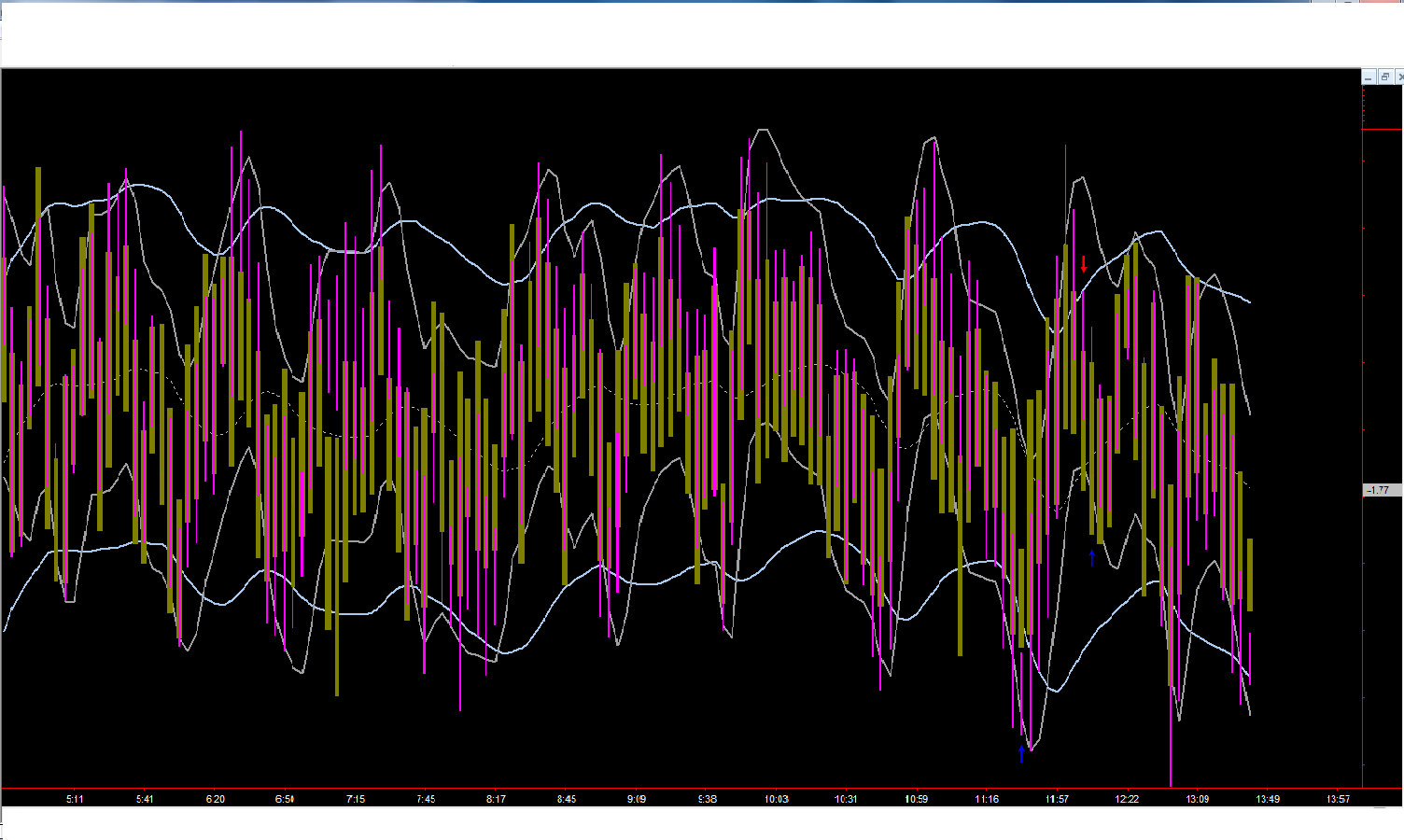Viewport: 1404px width, 840px height.
Task: Click the -1.77 price label on the axis
Action: pyautogui.click(x=1382, y=490)
